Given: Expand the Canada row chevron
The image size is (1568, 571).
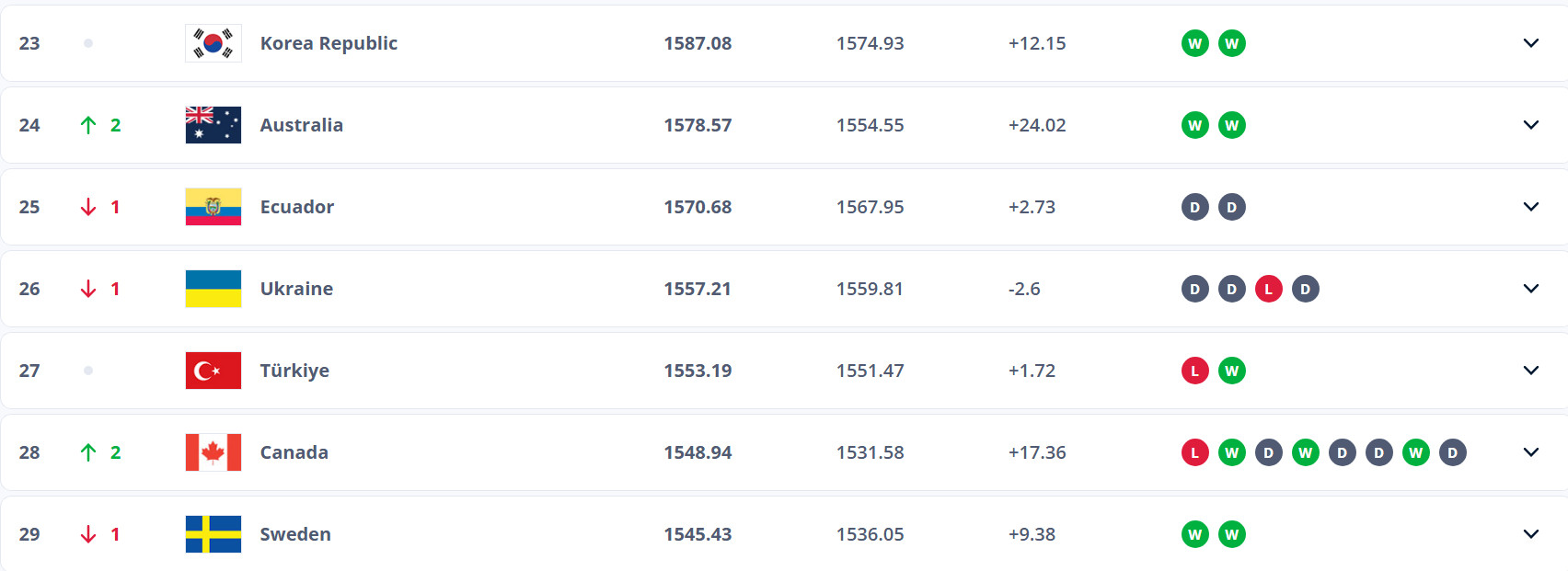Looking at the screenshot, I should point(1531,452).
